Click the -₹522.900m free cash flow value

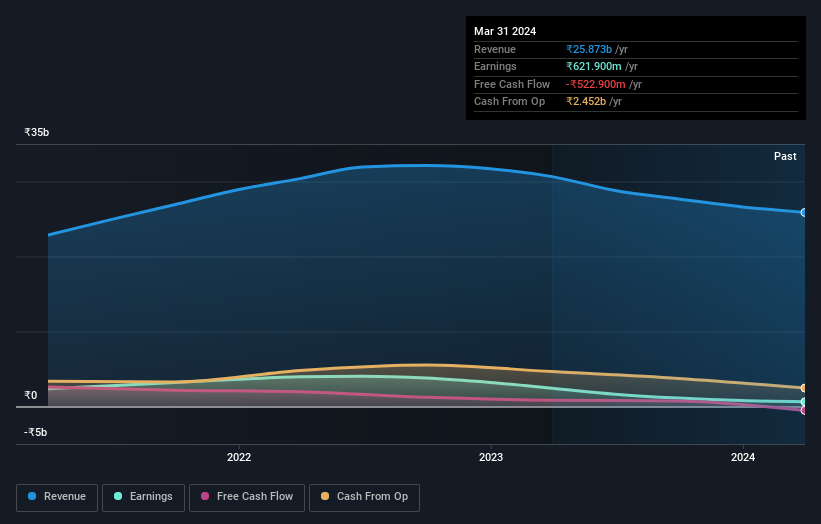pyautogui.click(x=595, y=84)
